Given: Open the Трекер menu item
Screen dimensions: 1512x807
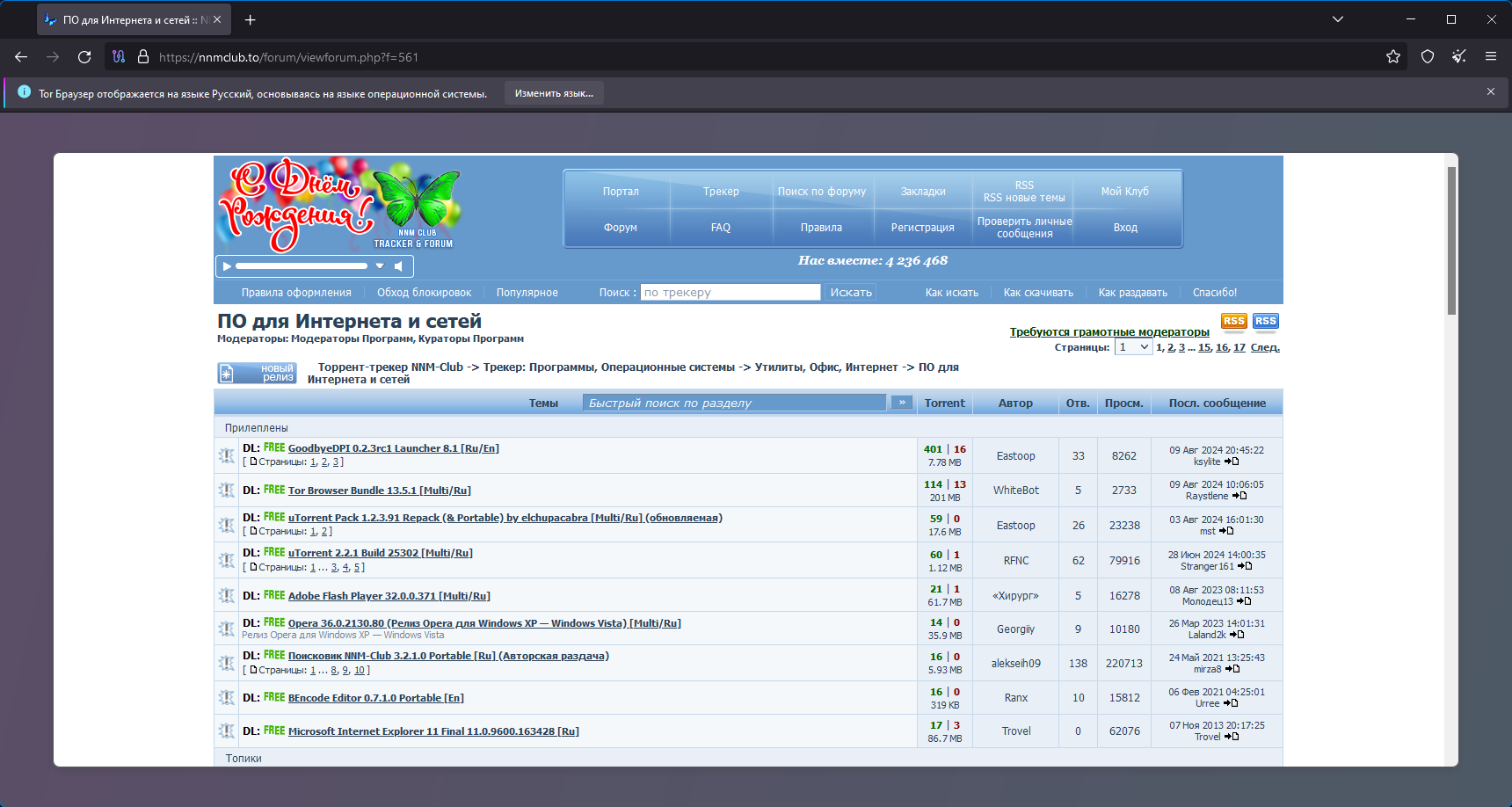Looking at the screenshot, I should pos(721,192).
